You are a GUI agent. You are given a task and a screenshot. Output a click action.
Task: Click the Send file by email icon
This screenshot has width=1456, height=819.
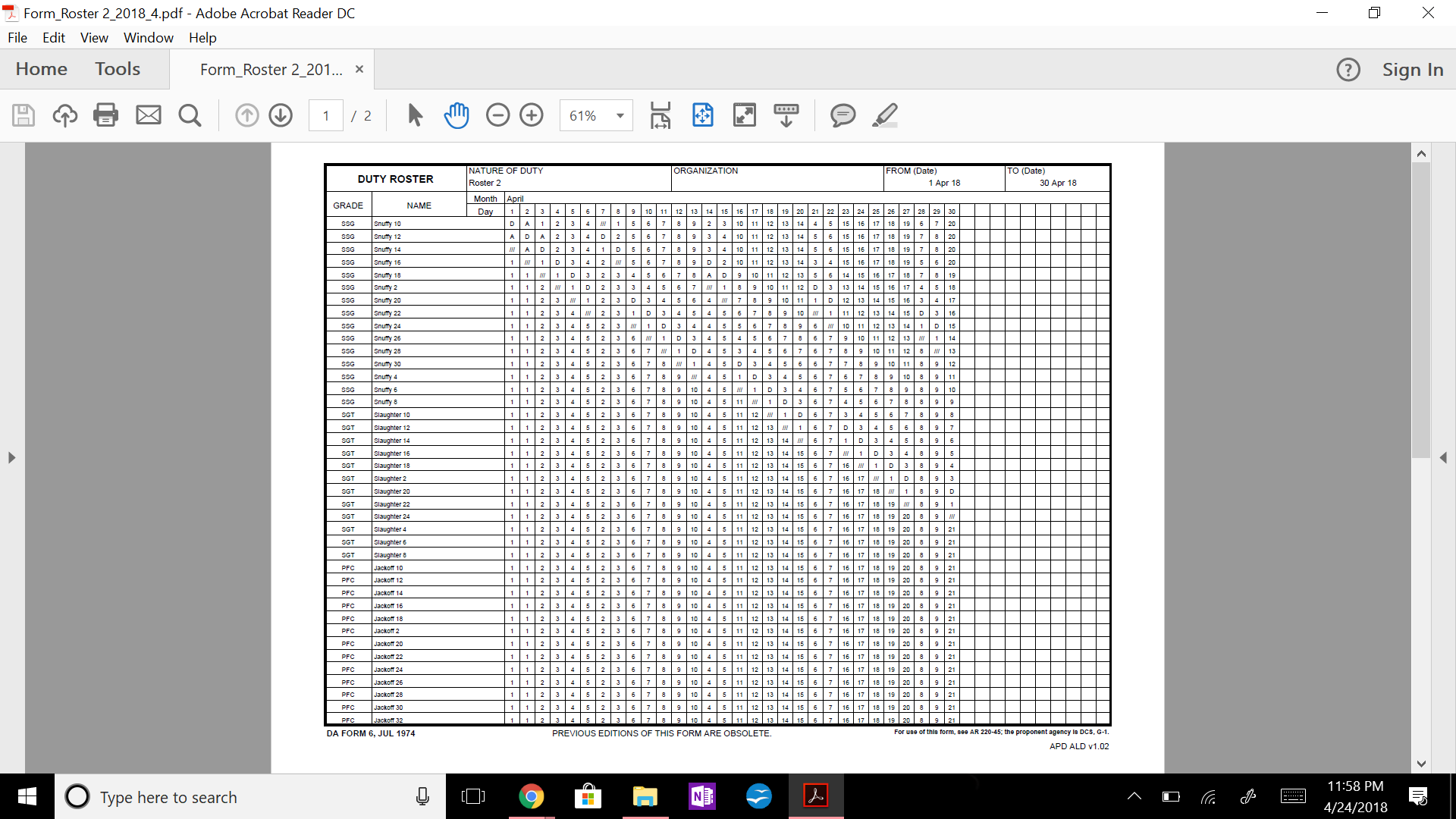[148, 115]
